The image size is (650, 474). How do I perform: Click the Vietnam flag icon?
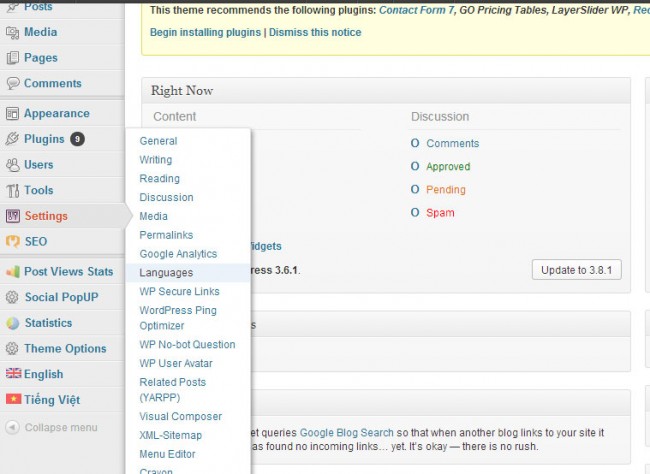tap(13, 399)
